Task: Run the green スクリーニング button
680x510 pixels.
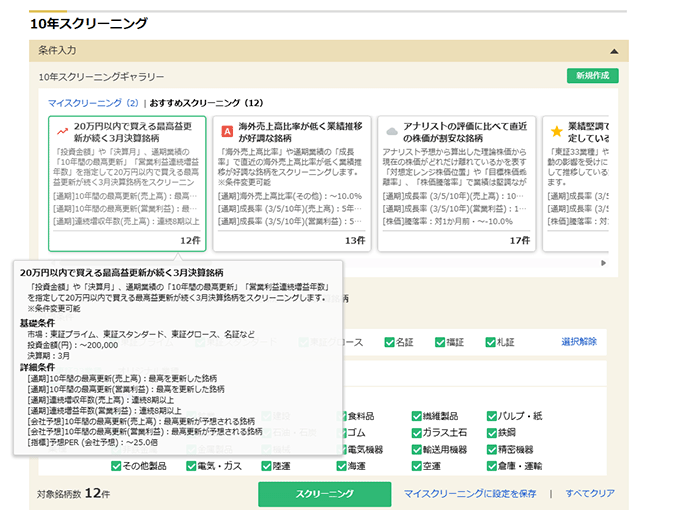Action: coord(324,494)
